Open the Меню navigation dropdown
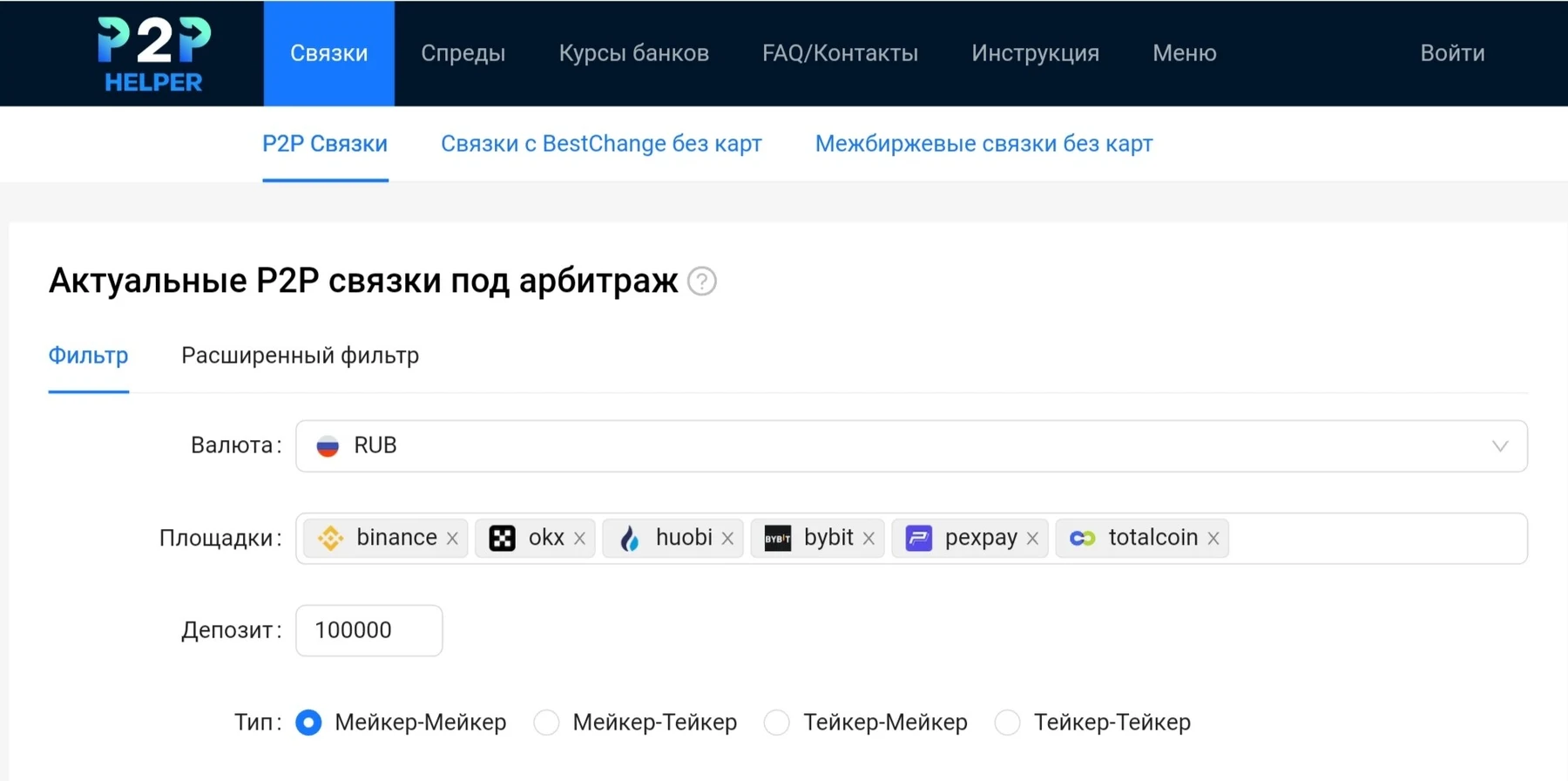The width and height of the screenshot is (1568, 781). pos(1185,53)
